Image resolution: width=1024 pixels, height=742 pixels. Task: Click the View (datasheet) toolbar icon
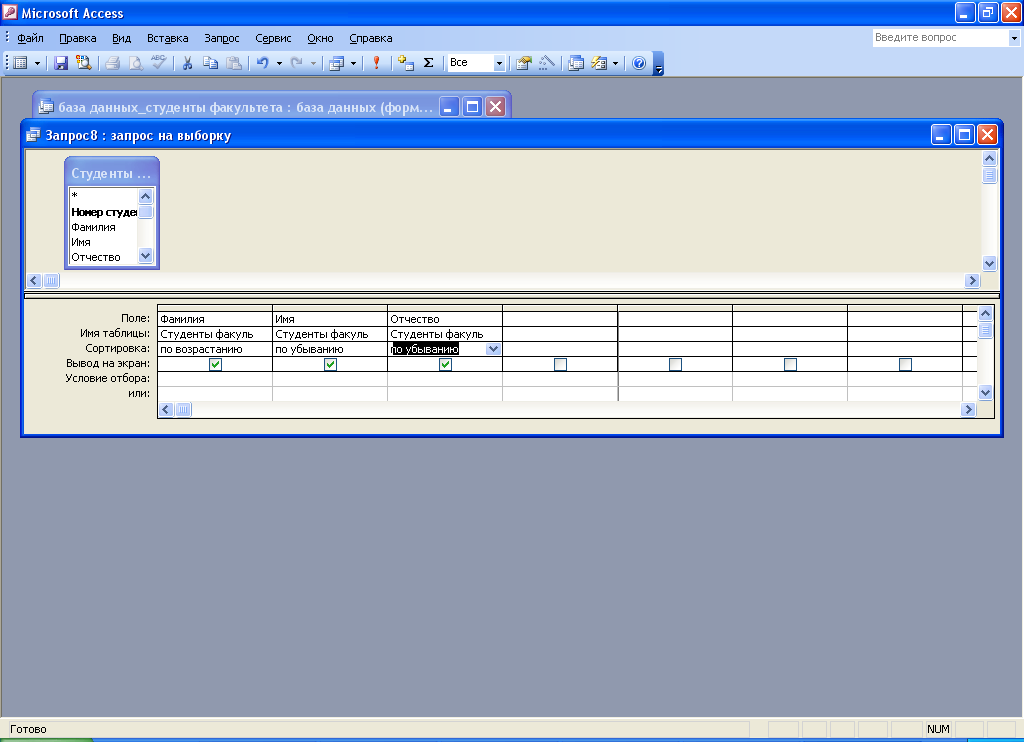[20, 63]
